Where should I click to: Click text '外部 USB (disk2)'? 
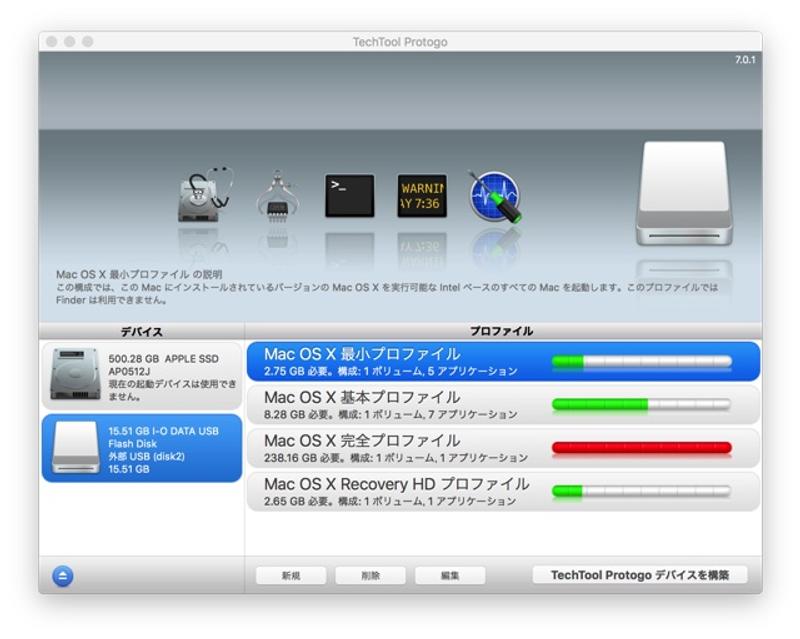tap(146, 456)
